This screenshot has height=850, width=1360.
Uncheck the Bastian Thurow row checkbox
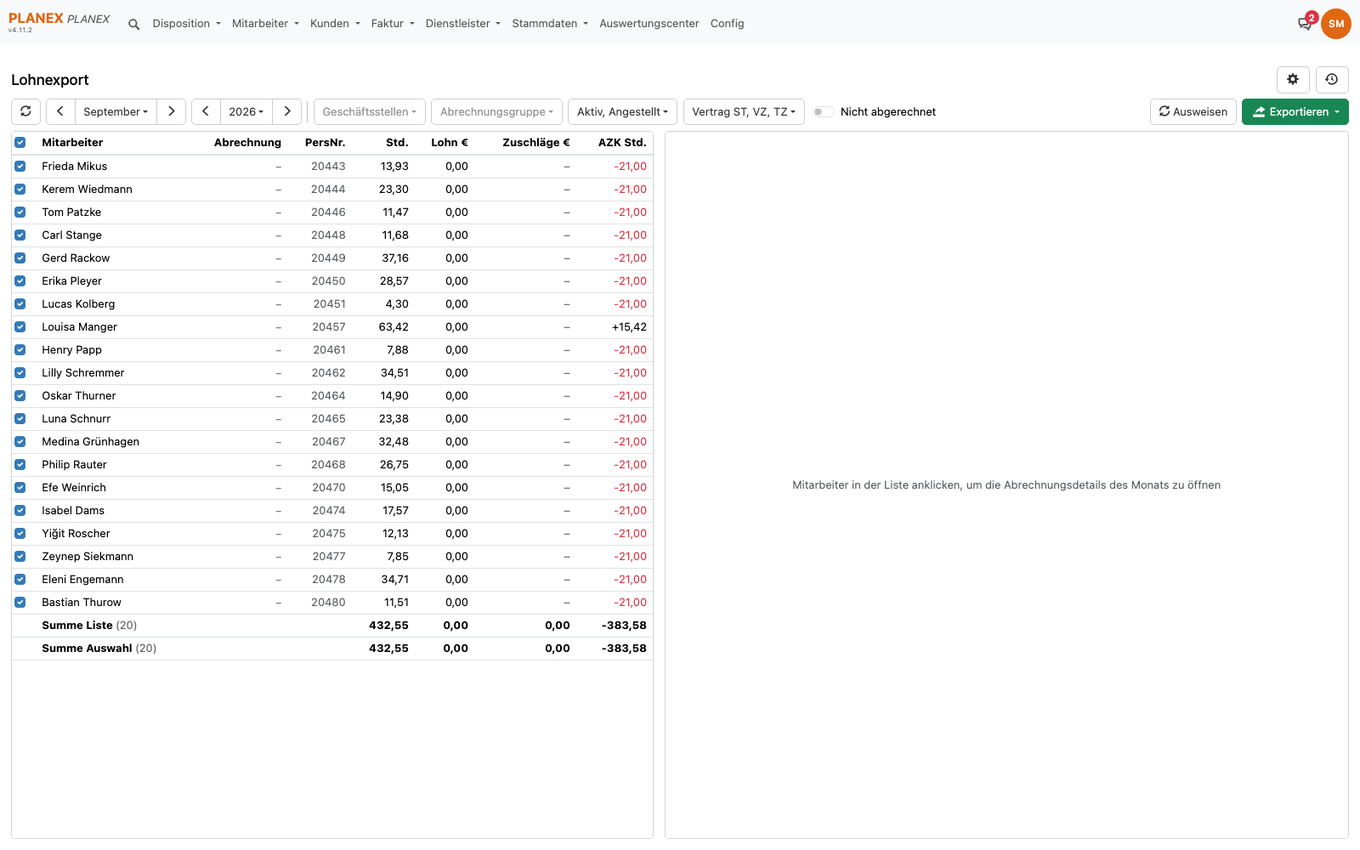(20, 603)
